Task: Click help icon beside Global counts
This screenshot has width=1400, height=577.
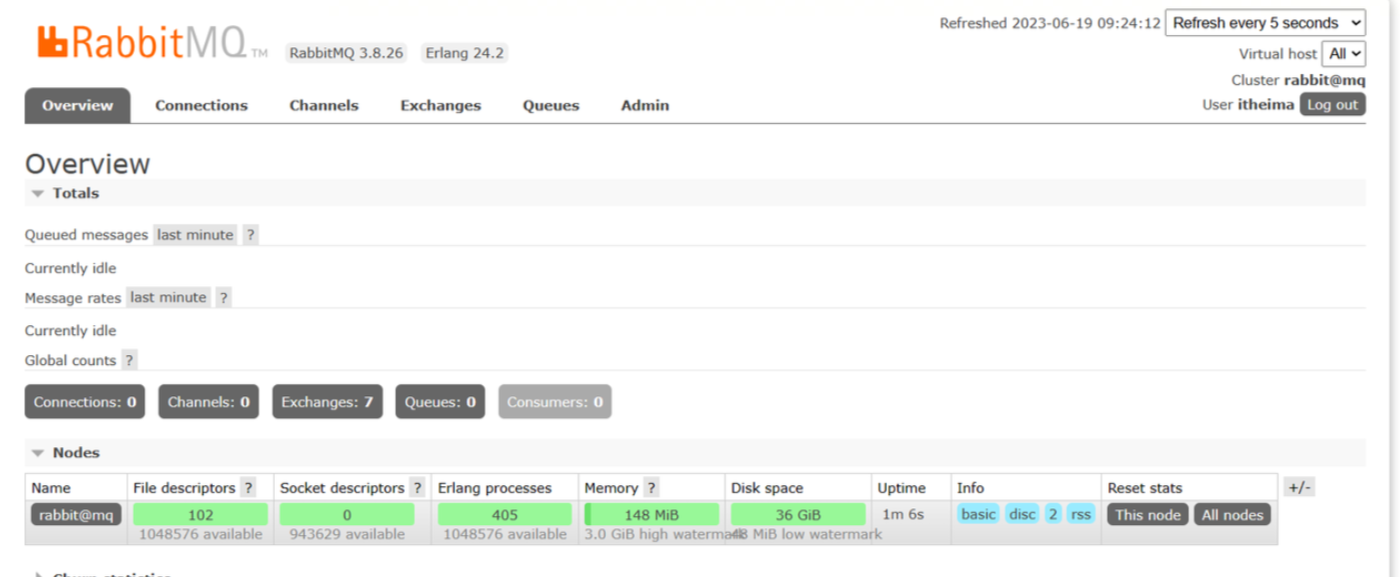Action: pos(129,360)
